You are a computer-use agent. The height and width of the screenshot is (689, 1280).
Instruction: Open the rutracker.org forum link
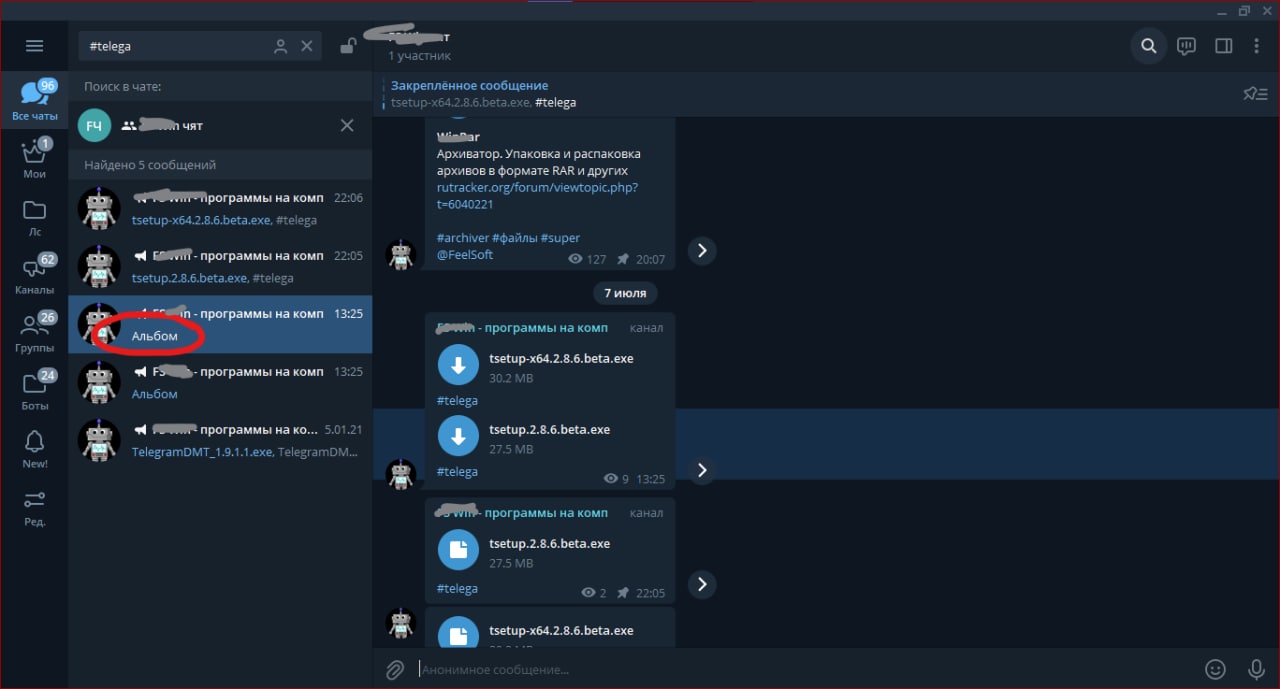537,195
